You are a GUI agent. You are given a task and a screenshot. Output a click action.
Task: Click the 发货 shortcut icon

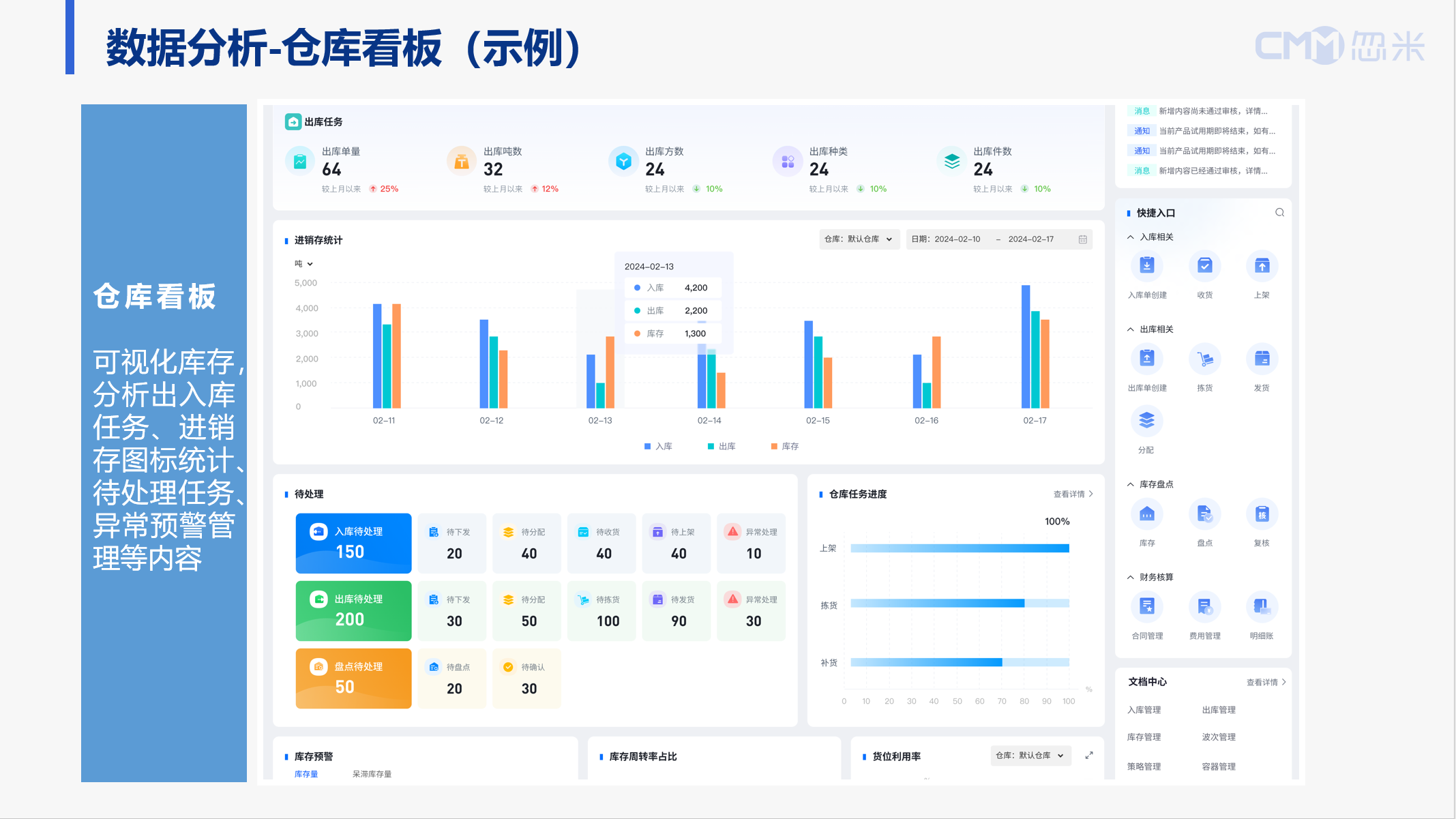click(1262, 359)
